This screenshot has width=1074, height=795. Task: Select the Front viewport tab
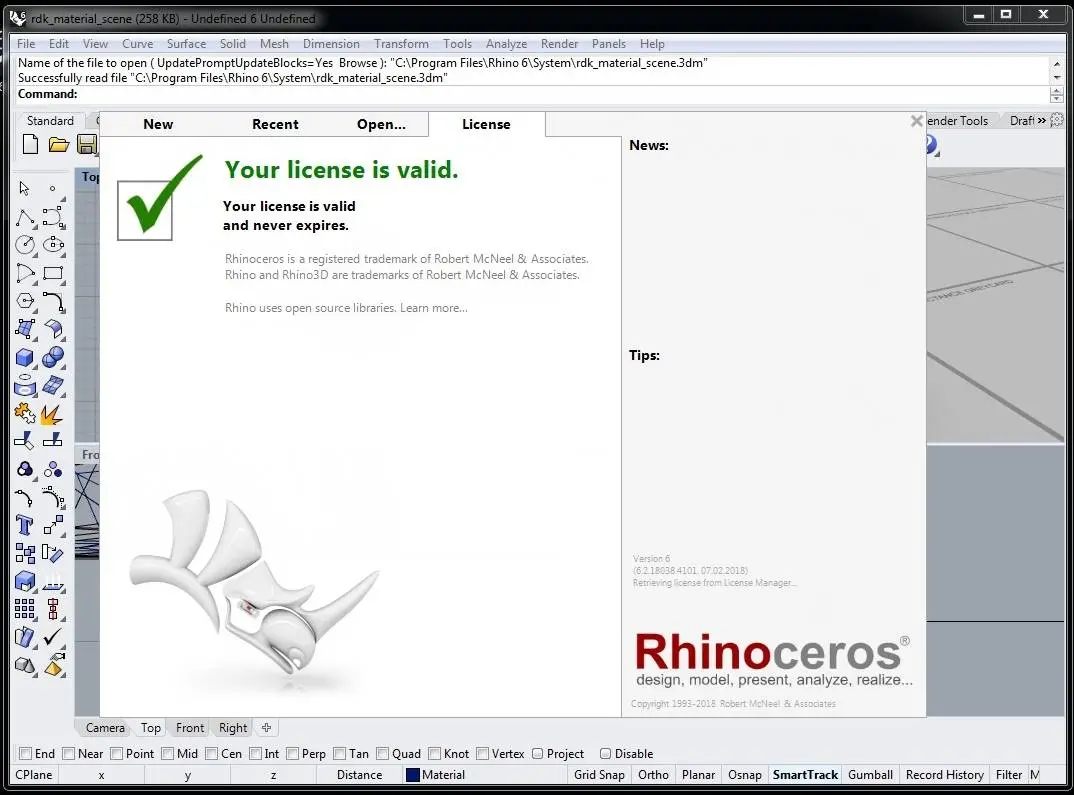tap(190, 728)
